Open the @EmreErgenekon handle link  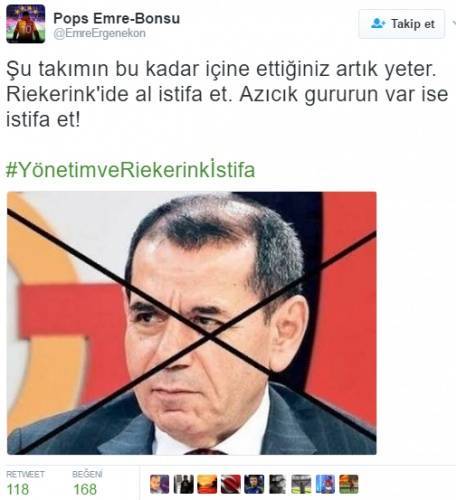pyautogui.click(x=99, y=33)
